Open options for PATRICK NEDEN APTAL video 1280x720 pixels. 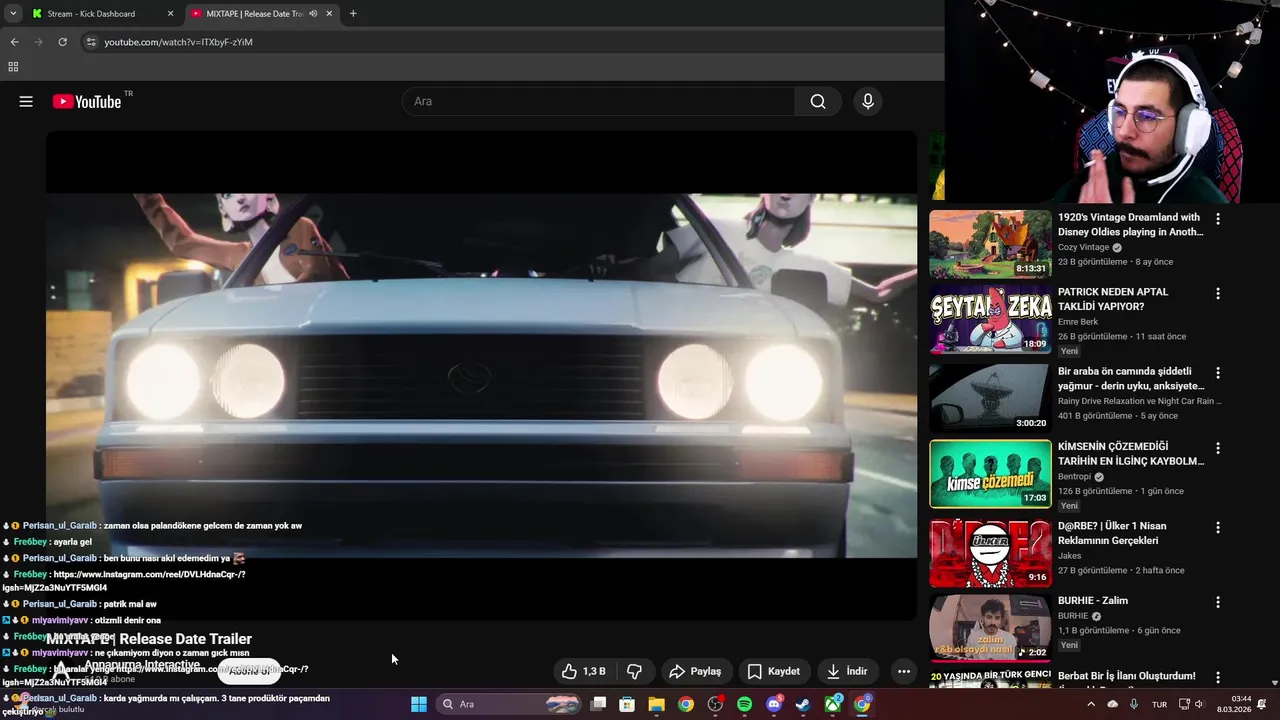(1218, 294)
